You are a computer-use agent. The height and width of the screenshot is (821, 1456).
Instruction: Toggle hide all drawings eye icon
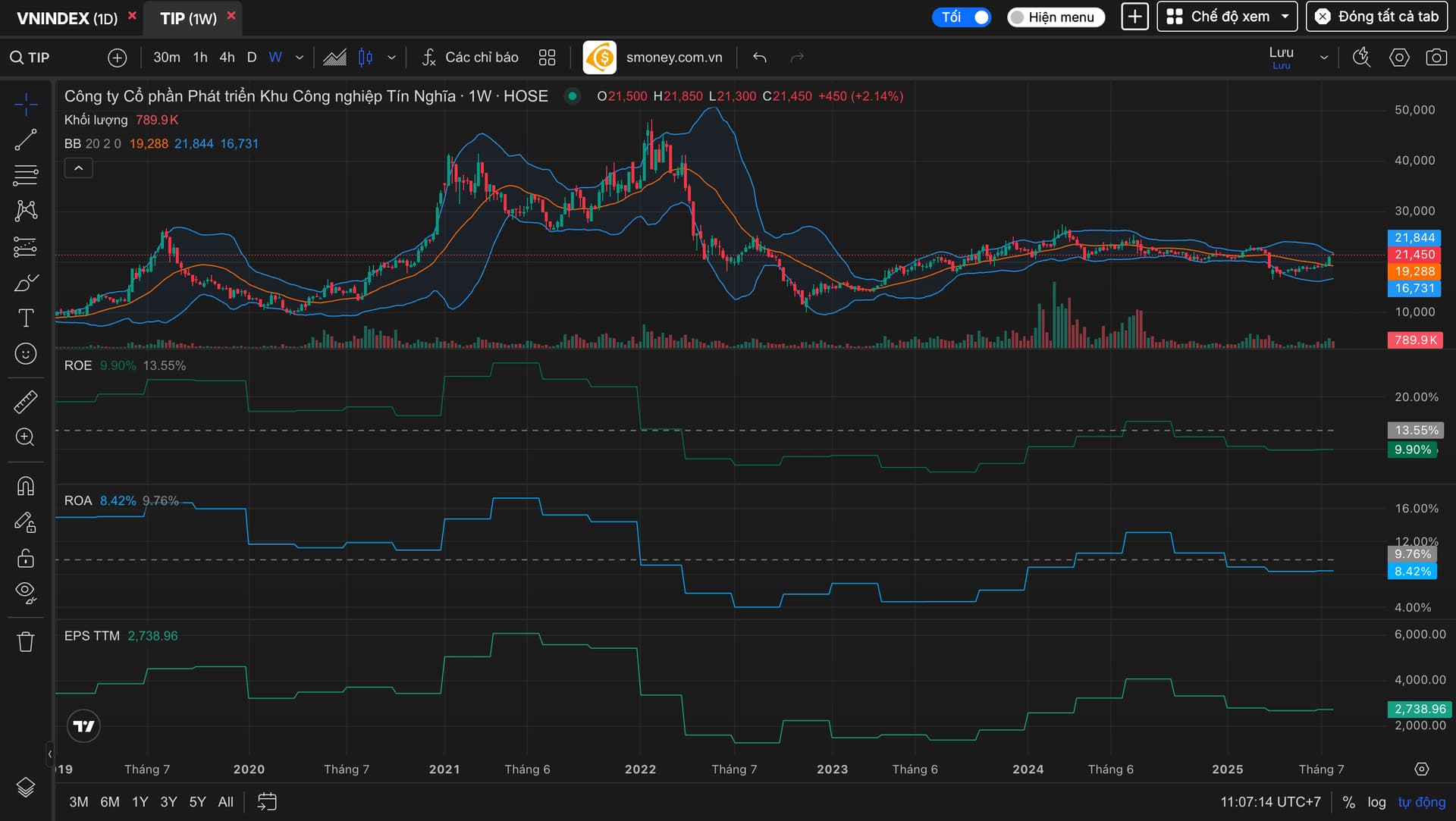[x=26, y=592]
